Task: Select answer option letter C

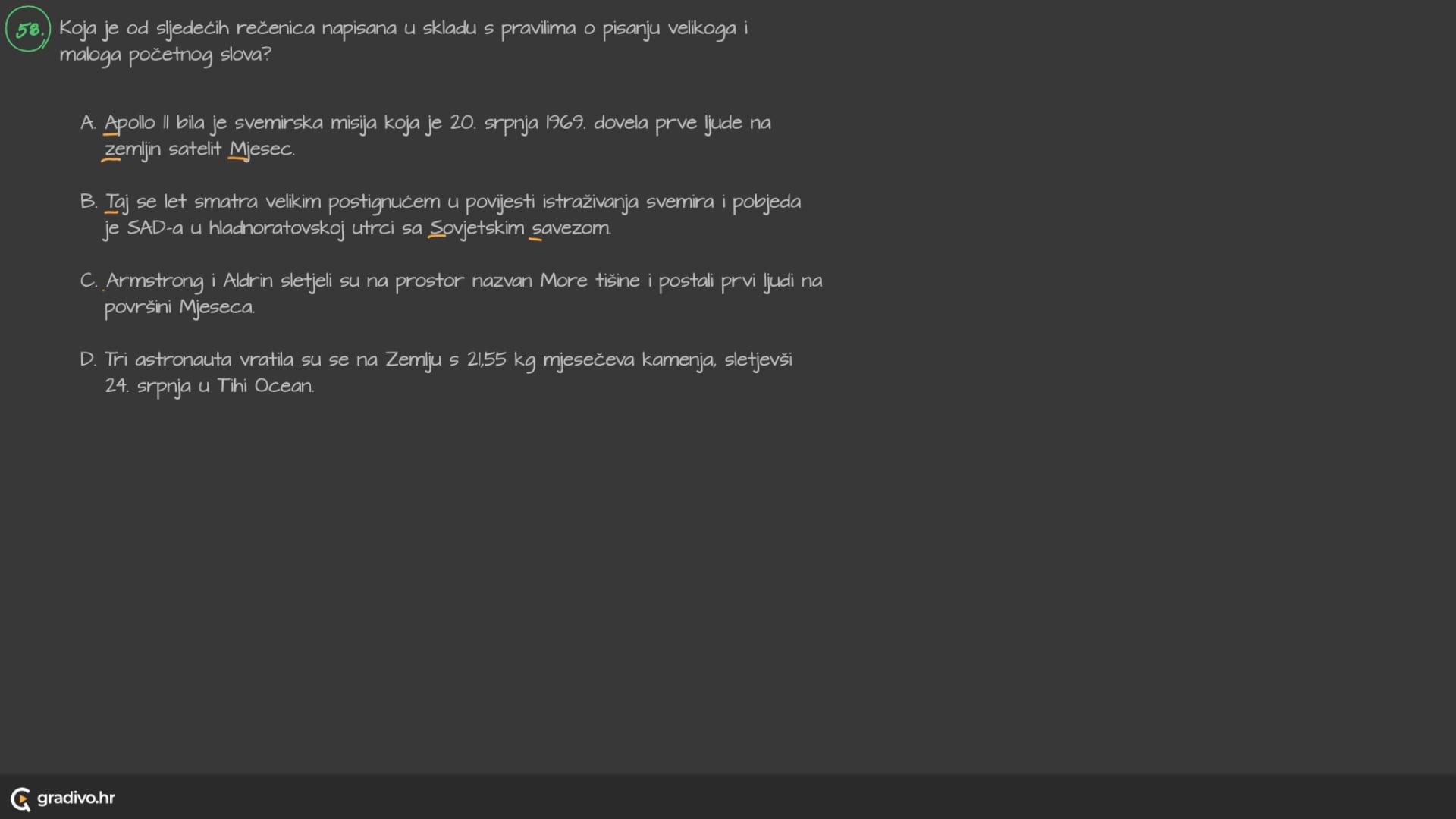Action: 88,281
